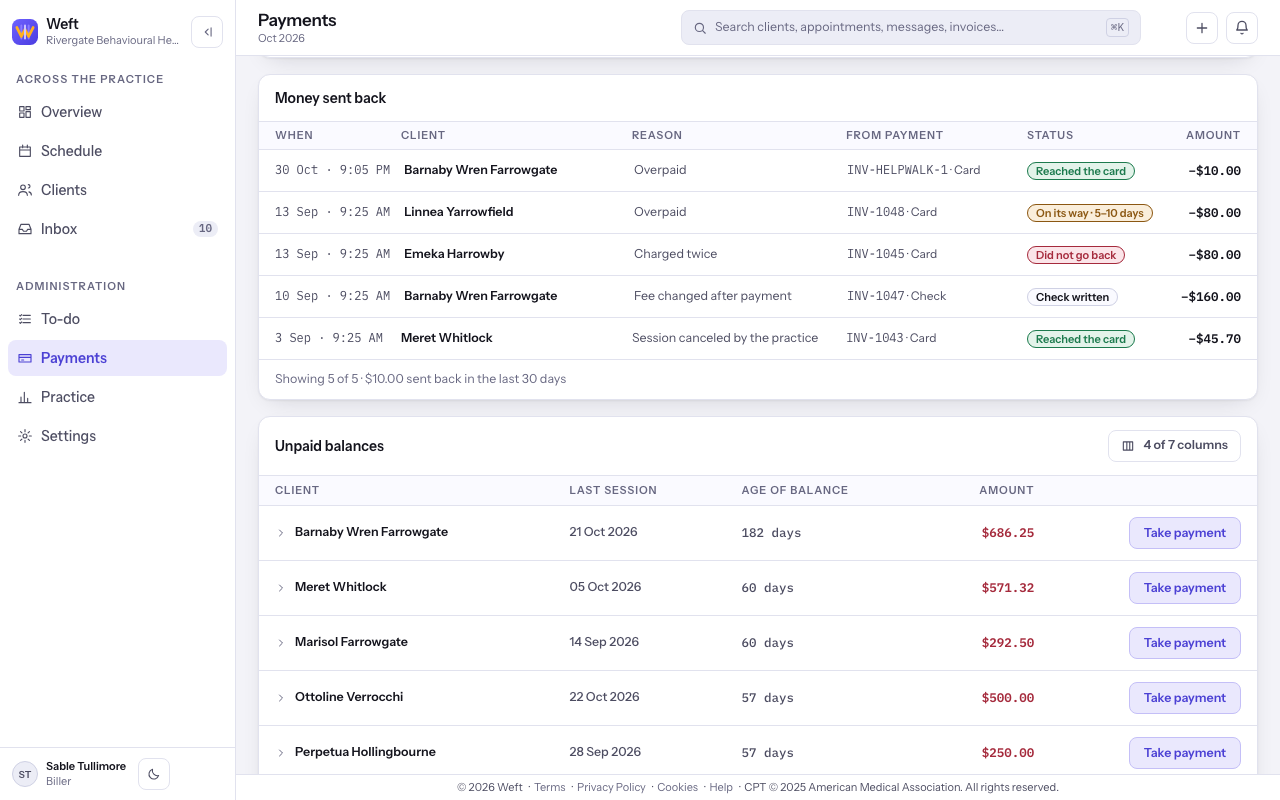This screenshot has height=800, width=1280.
Task: Click the plus icon in header
Action: click(1202, 28)
